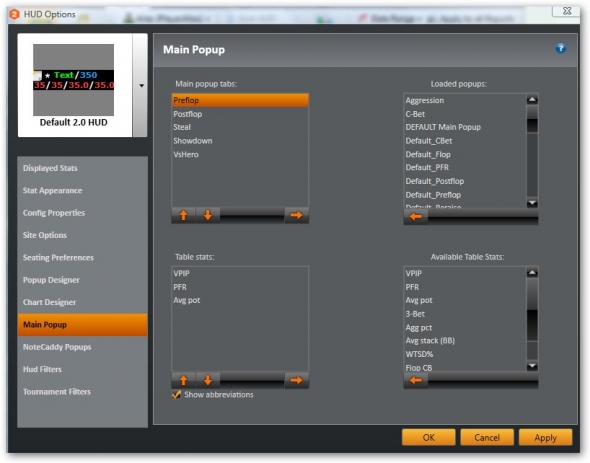Select Agg pct in Available Table Stats
Screen dimensions: 590x463
tap(465, 327)
